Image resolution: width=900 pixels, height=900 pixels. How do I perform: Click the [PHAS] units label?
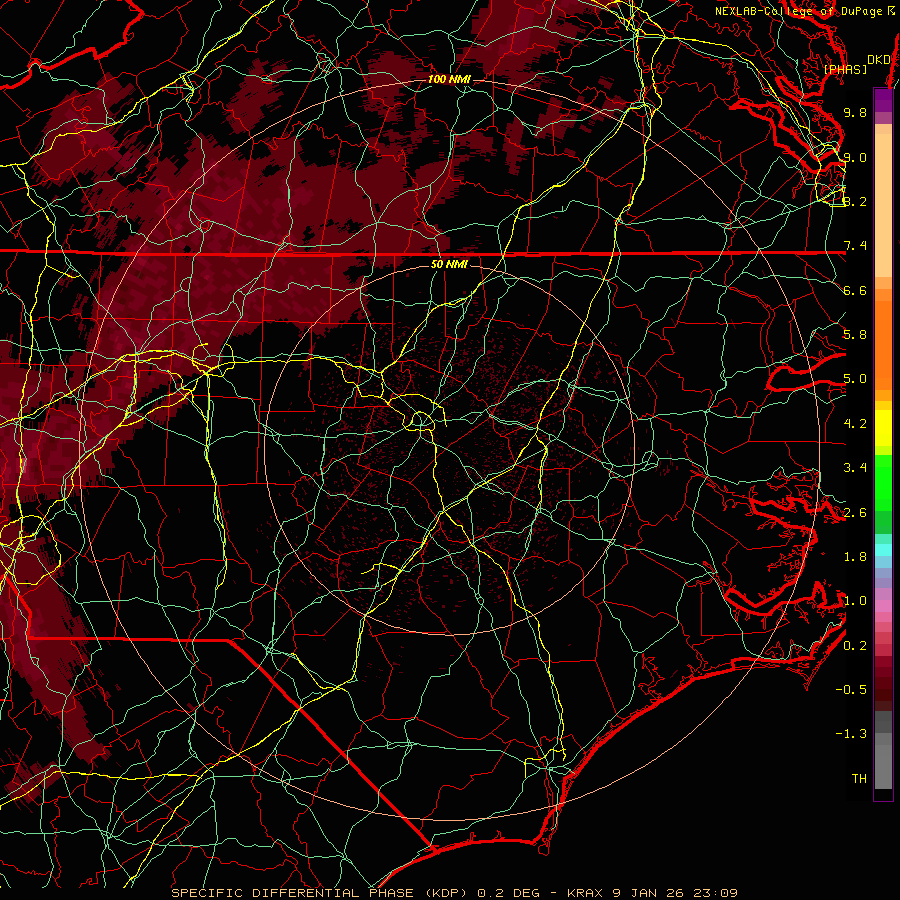click(x=845, y=69)
